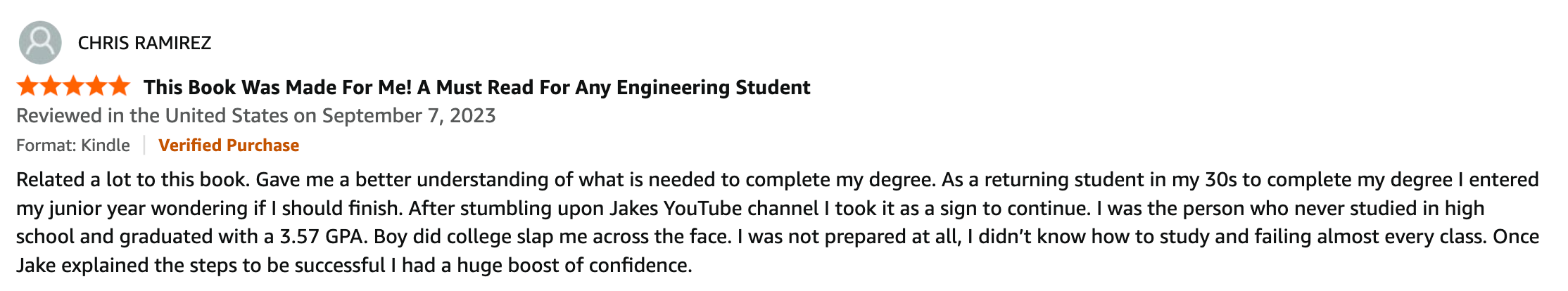Click the third (middle) orange rating star
Viewport: 1568px width, 291px height.
click(73, 86)
